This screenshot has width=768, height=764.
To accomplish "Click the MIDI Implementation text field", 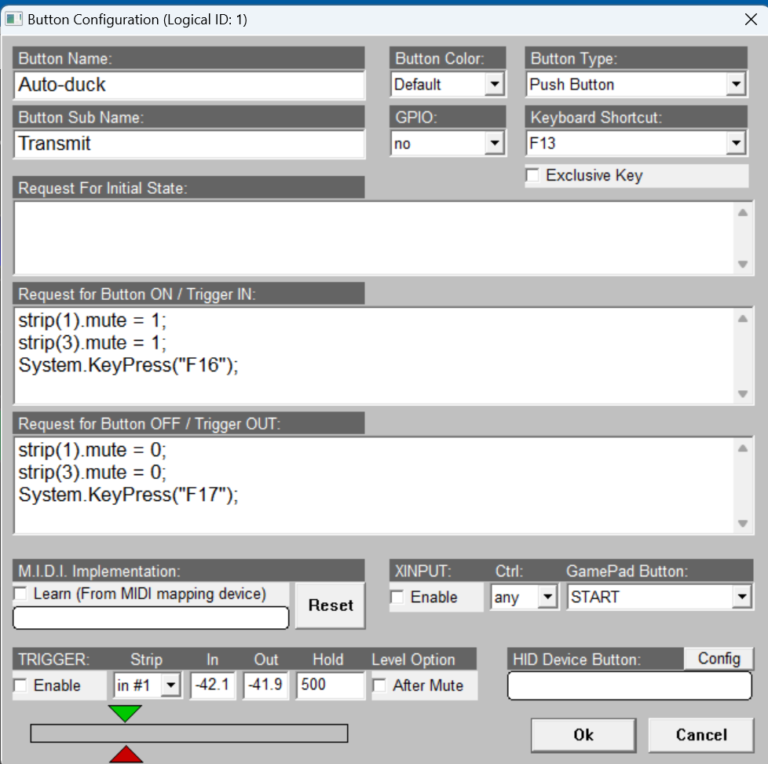I will coord(151,618).
